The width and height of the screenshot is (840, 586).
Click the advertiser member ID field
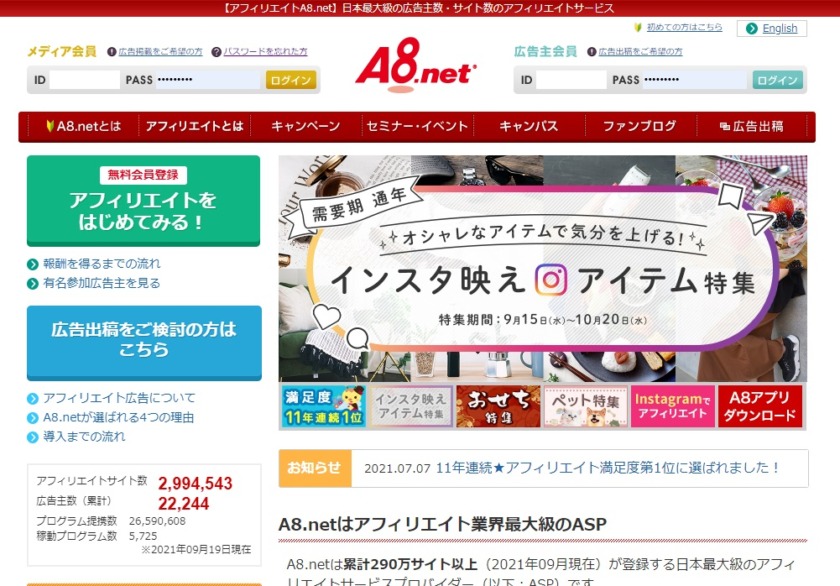[571, 80]
